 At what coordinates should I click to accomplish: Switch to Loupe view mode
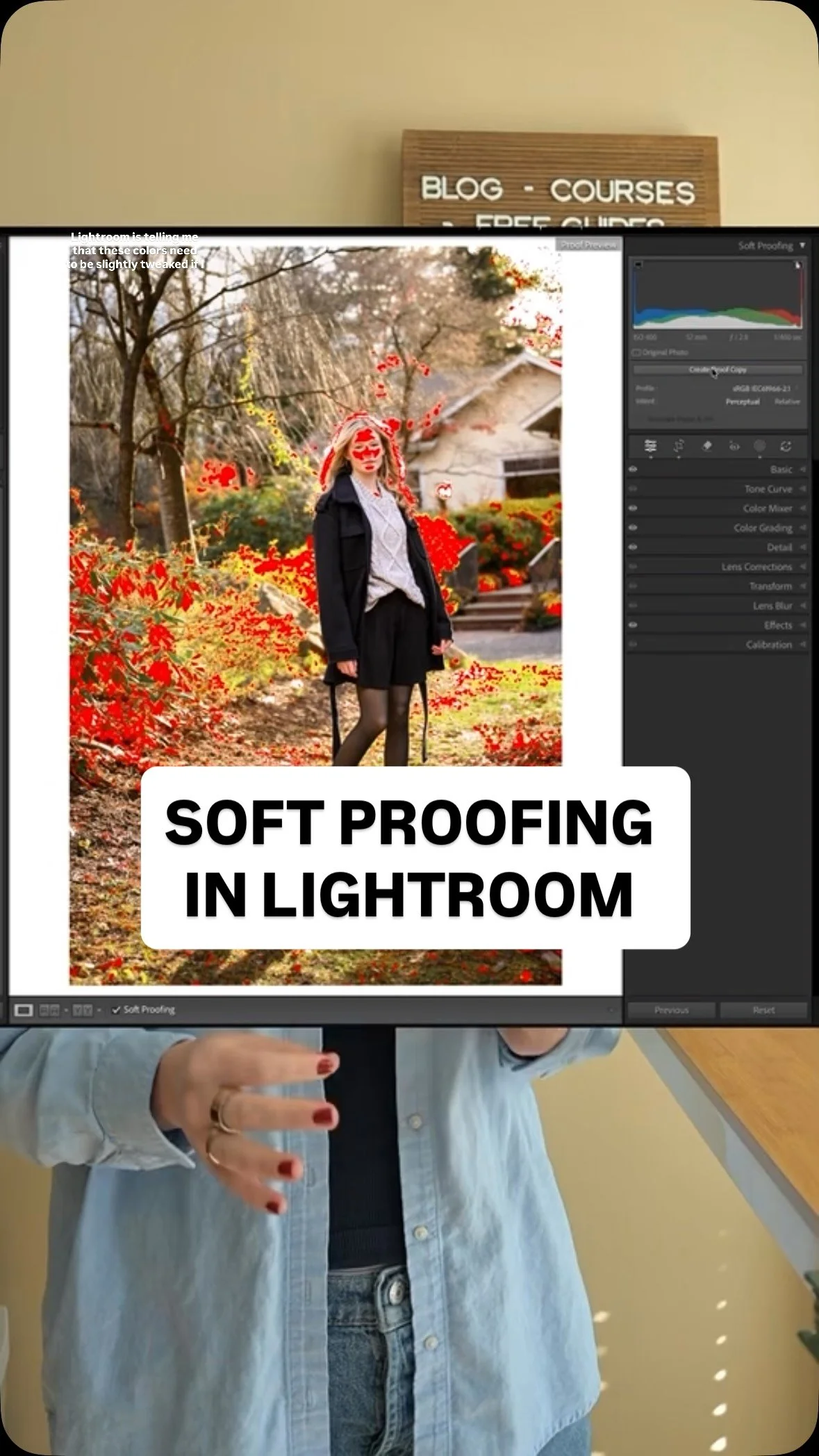pyautogui.click(x=24, y=1010)
